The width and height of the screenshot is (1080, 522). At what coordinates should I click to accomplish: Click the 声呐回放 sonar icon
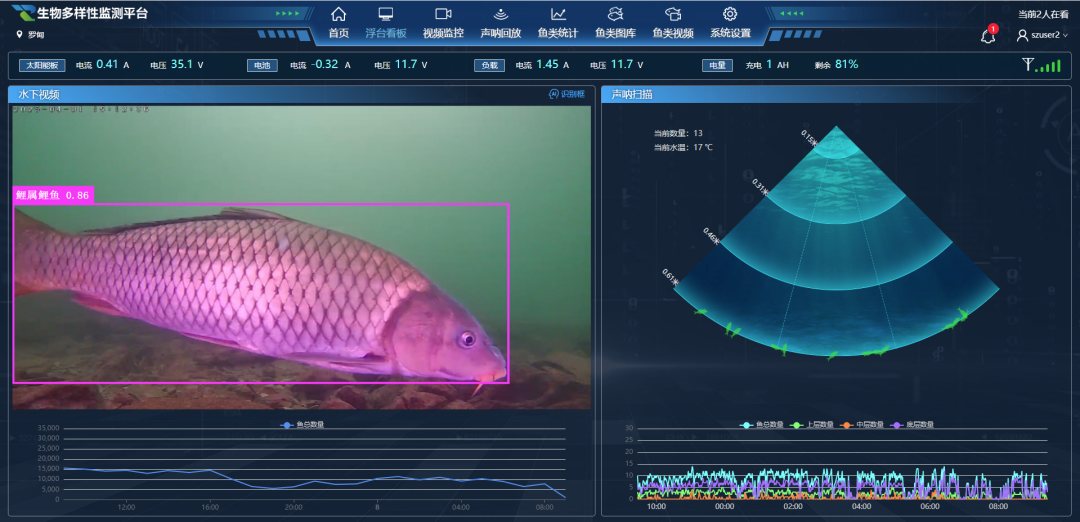500,14
